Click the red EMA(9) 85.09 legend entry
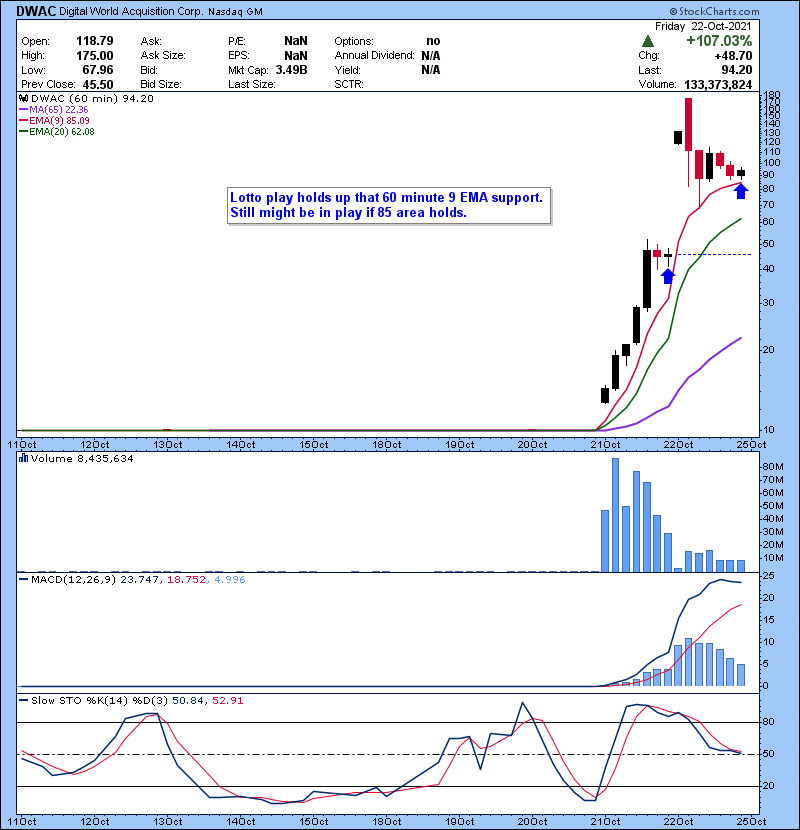 (x=54, y=121)
